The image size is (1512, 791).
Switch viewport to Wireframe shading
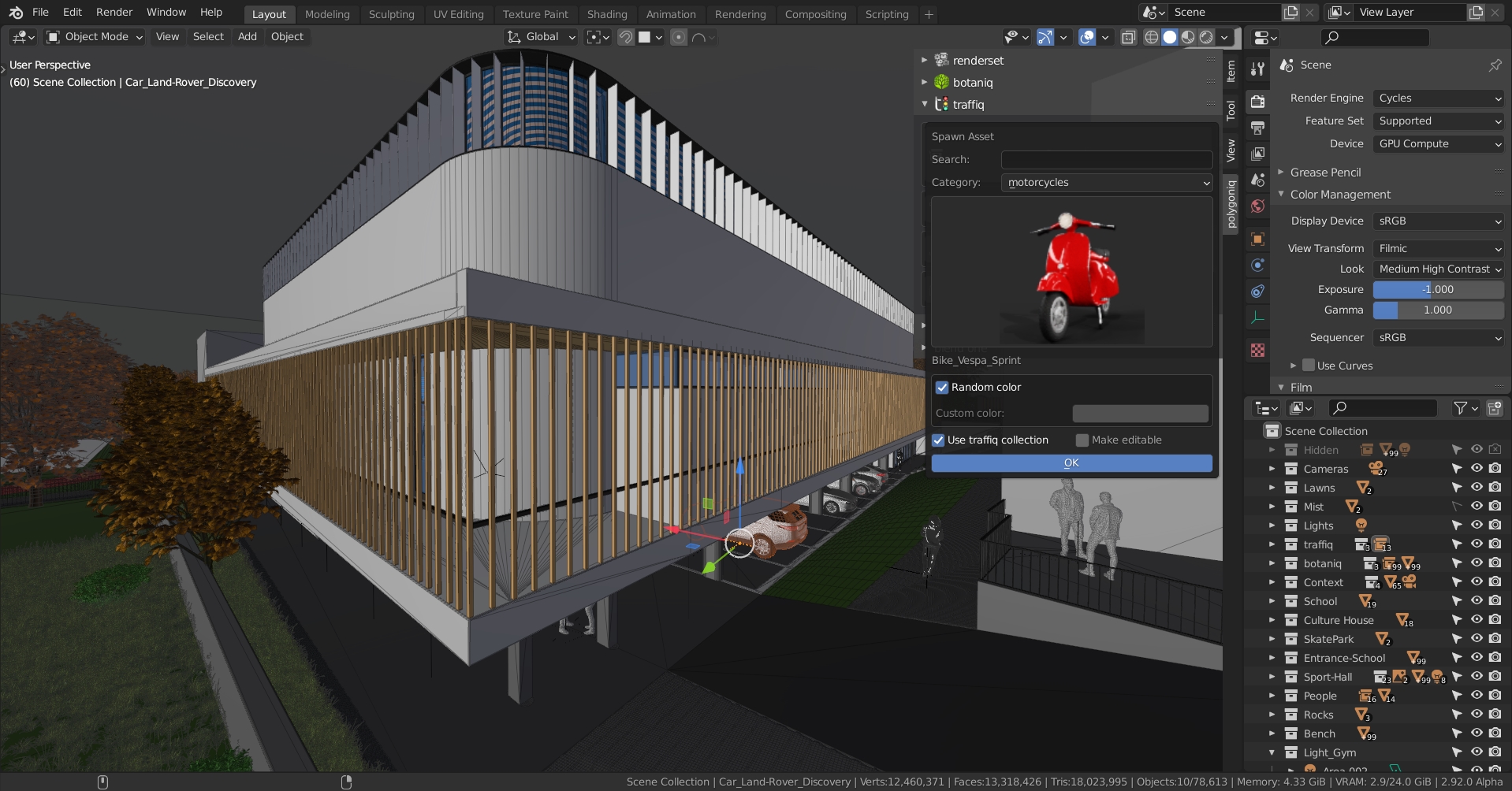click(x=1152, y=37)
